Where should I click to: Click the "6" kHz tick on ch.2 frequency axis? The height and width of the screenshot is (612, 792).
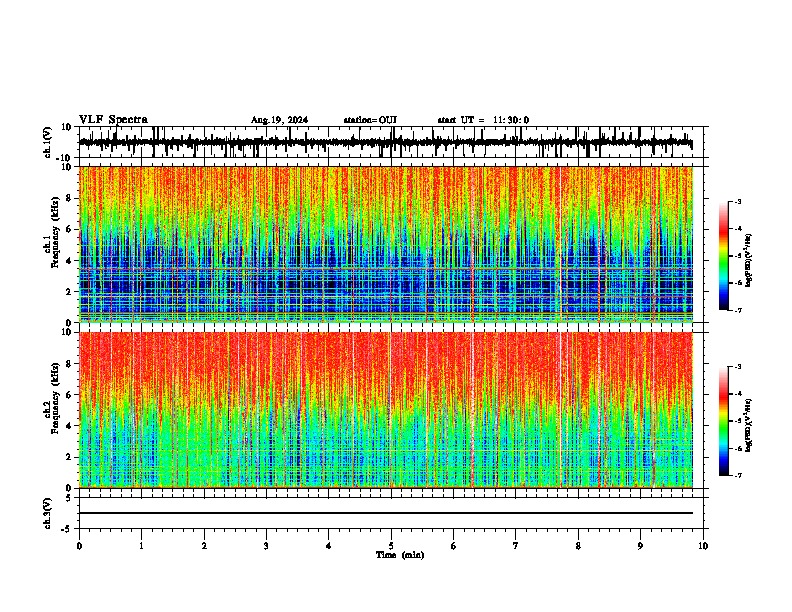pos(70,394)
